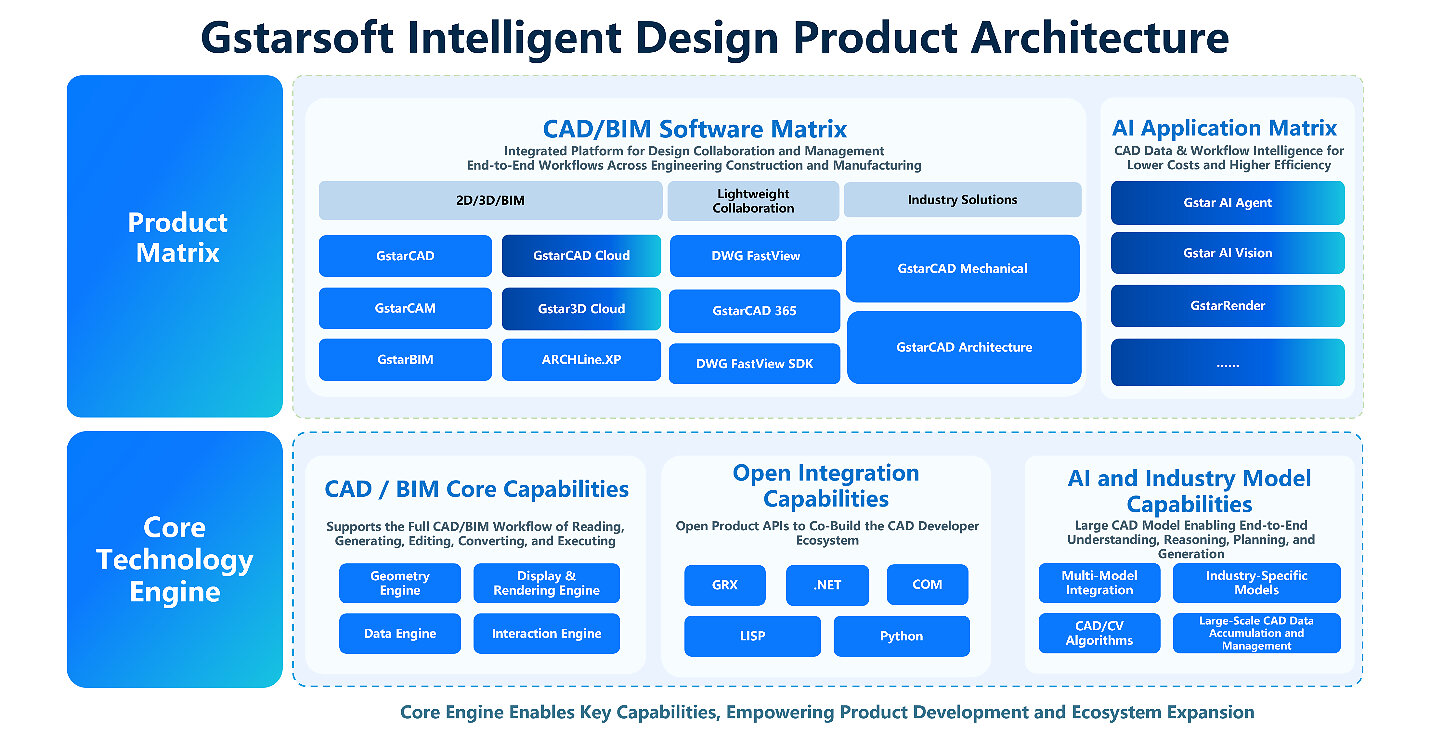Open the GstarCAD product tile

[x=405, y=256]
